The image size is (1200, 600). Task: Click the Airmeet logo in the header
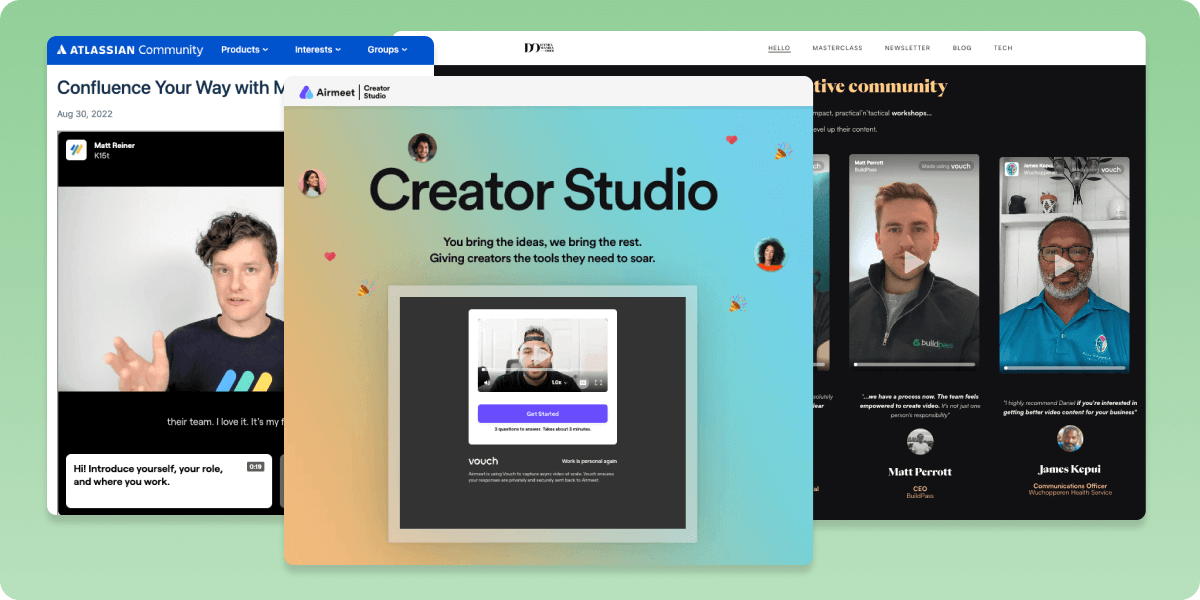coord(326,92)
